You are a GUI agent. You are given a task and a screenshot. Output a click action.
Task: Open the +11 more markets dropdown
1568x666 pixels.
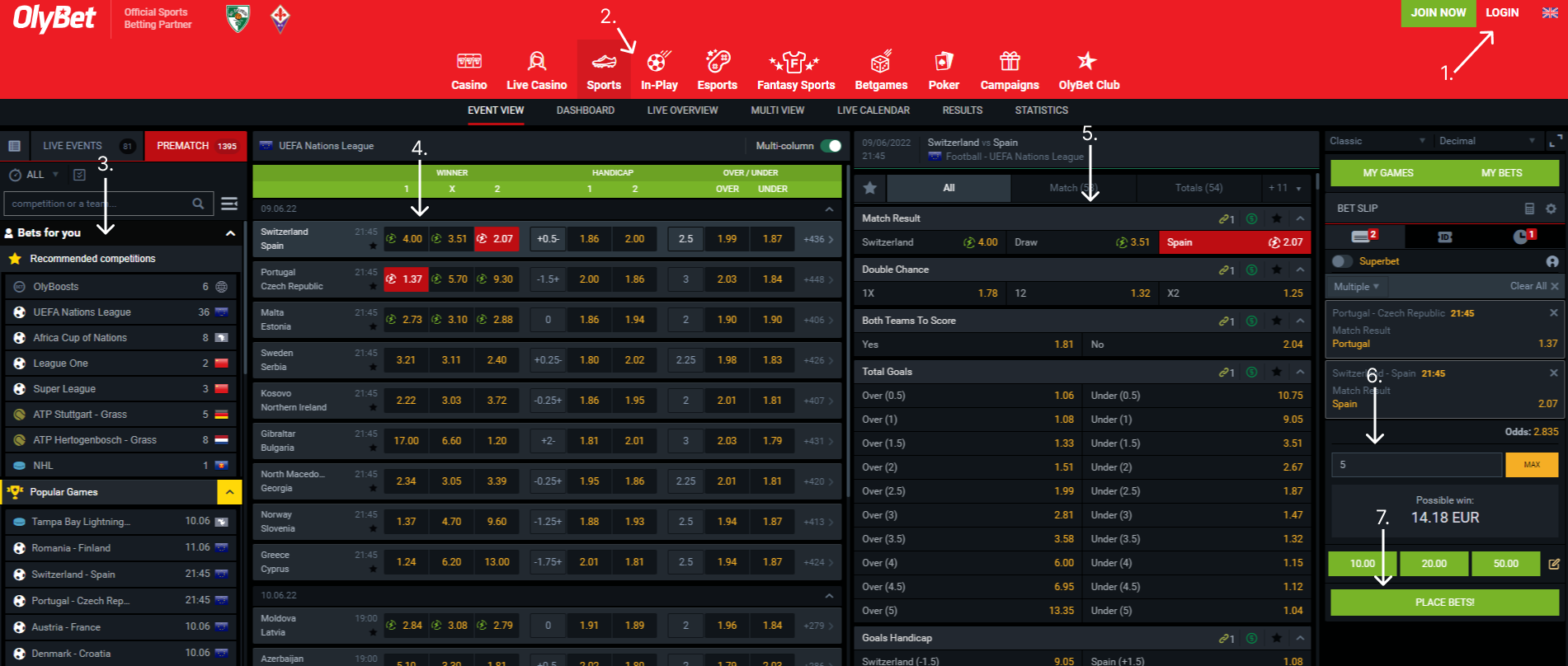[1285, 188]
